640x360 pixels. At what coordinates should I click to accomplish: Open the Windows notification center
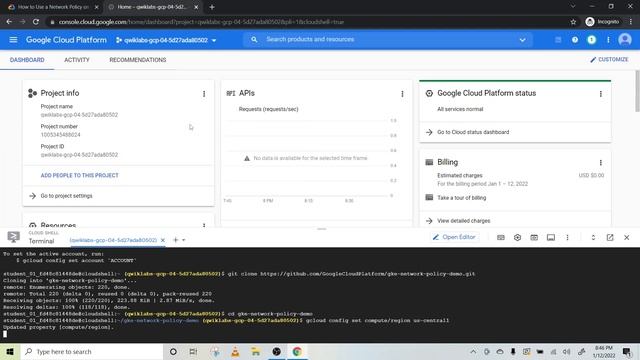[627, 351]
